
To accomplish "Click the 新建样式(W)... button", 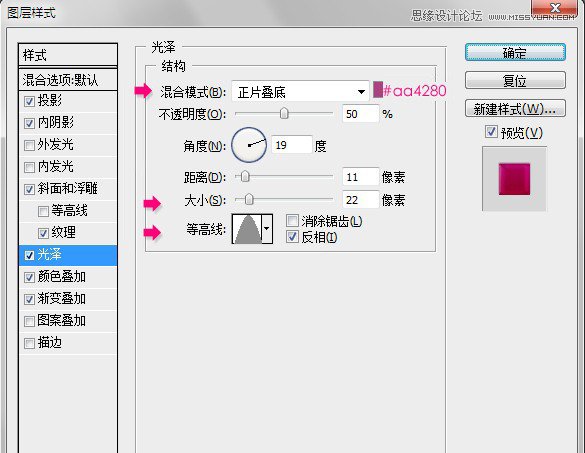I will (x=515, y=109).
